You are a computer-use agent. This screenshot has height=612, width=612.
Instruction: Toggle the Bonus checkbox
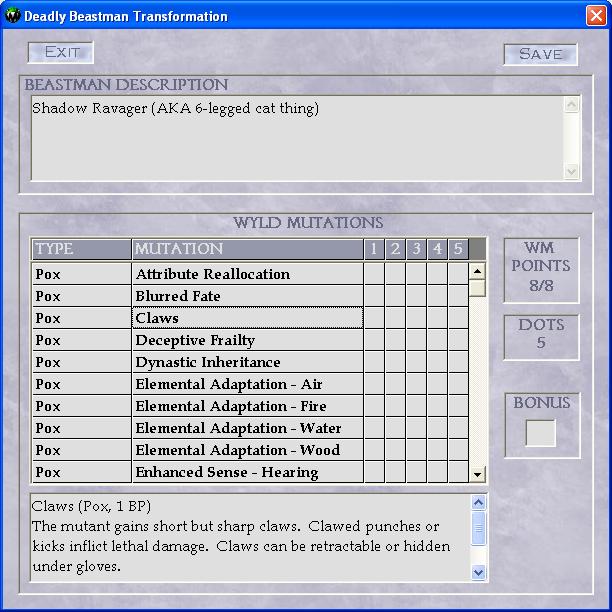[541, 432]
